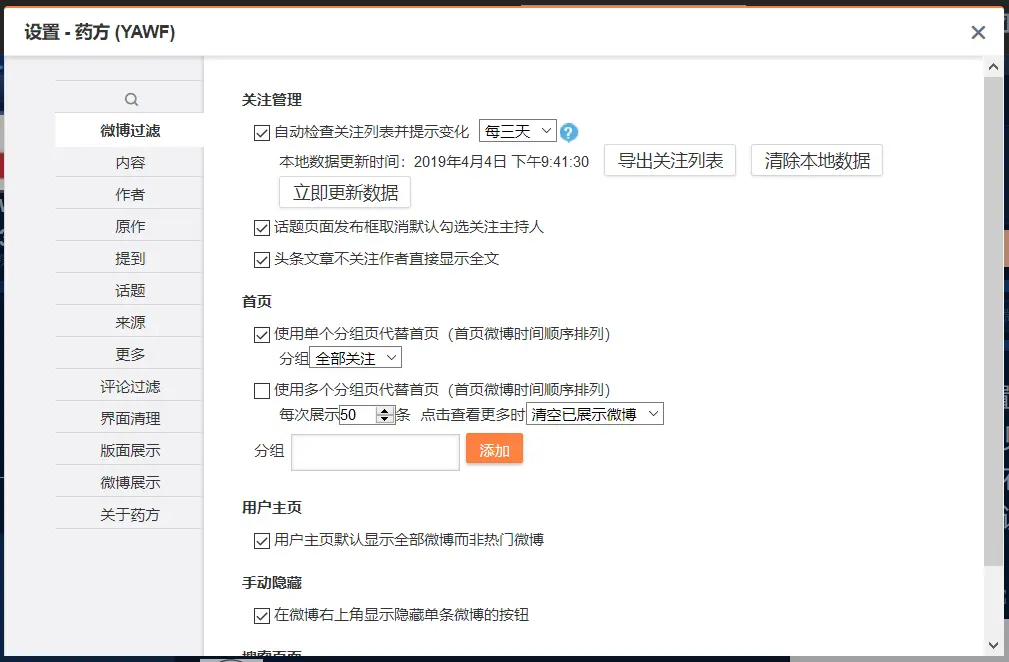Open the blue question mark help icon
Screen dimensions: 1009x662
point(567,130)
